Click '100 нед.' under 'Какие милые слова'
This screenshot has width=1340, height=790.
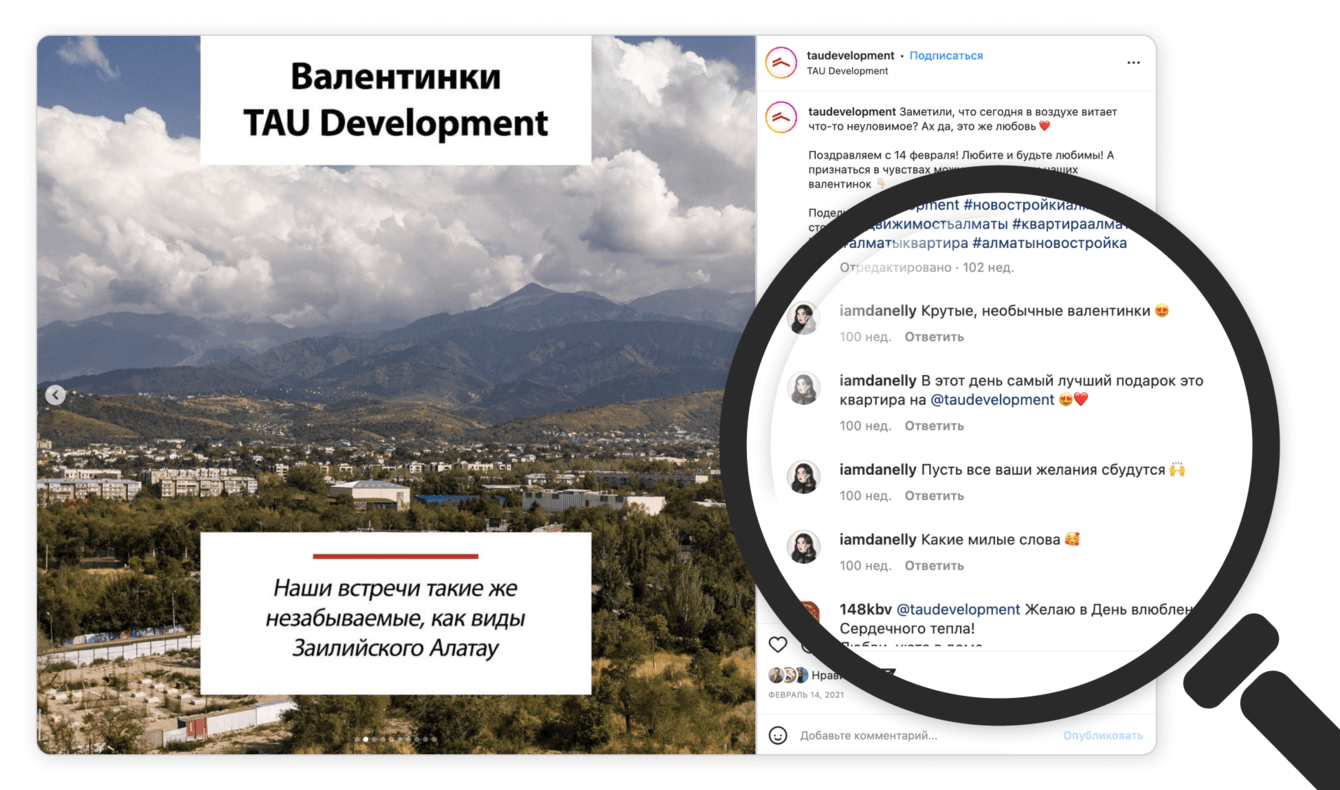coord(866,566)
